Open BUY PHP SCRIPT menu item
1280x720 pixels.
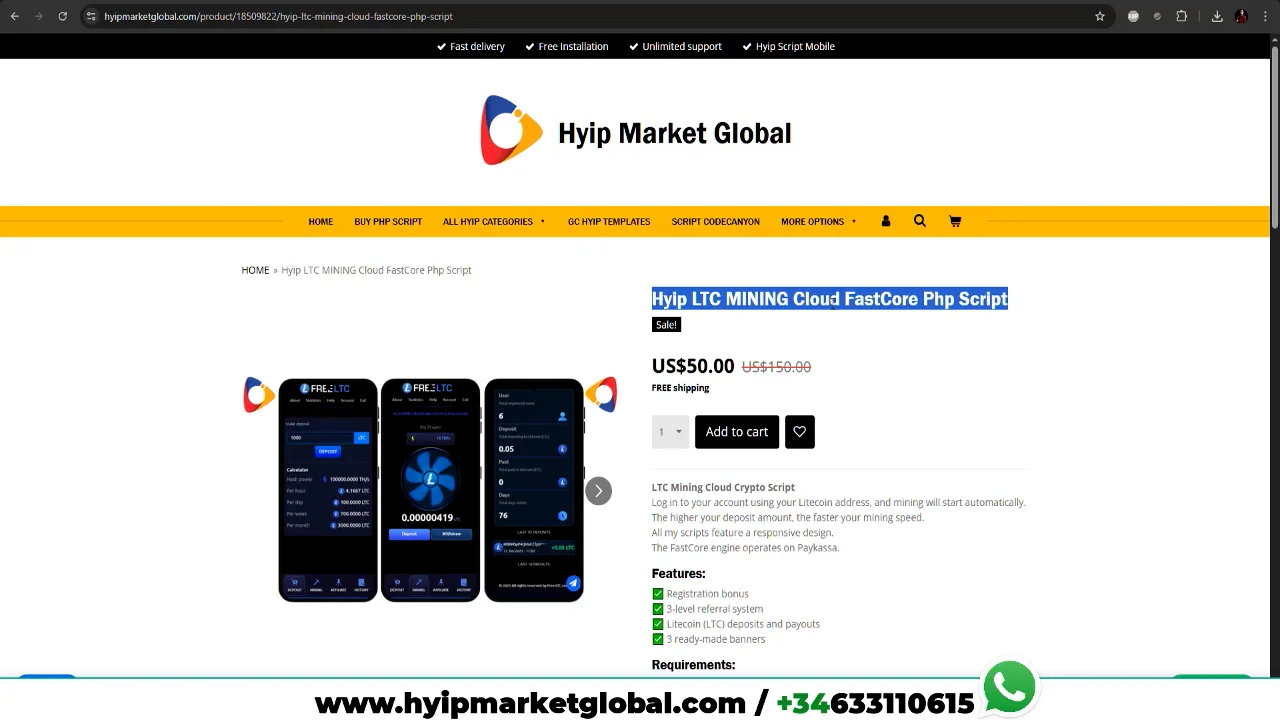pyautogui.click(x=388, y=221)
